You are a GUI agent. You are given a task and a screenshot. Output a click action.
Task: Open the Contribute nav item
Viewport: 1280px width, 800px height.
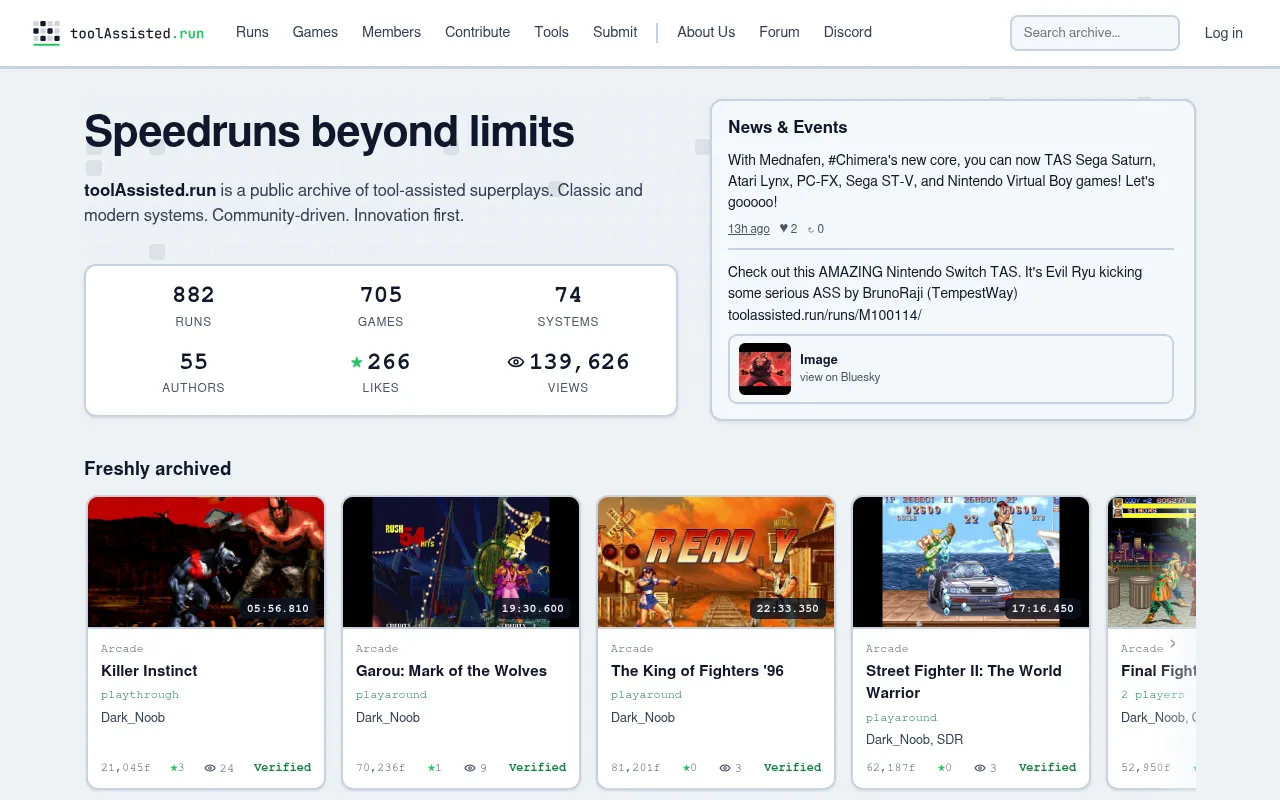pyautogui.click(x=477, y=32)
